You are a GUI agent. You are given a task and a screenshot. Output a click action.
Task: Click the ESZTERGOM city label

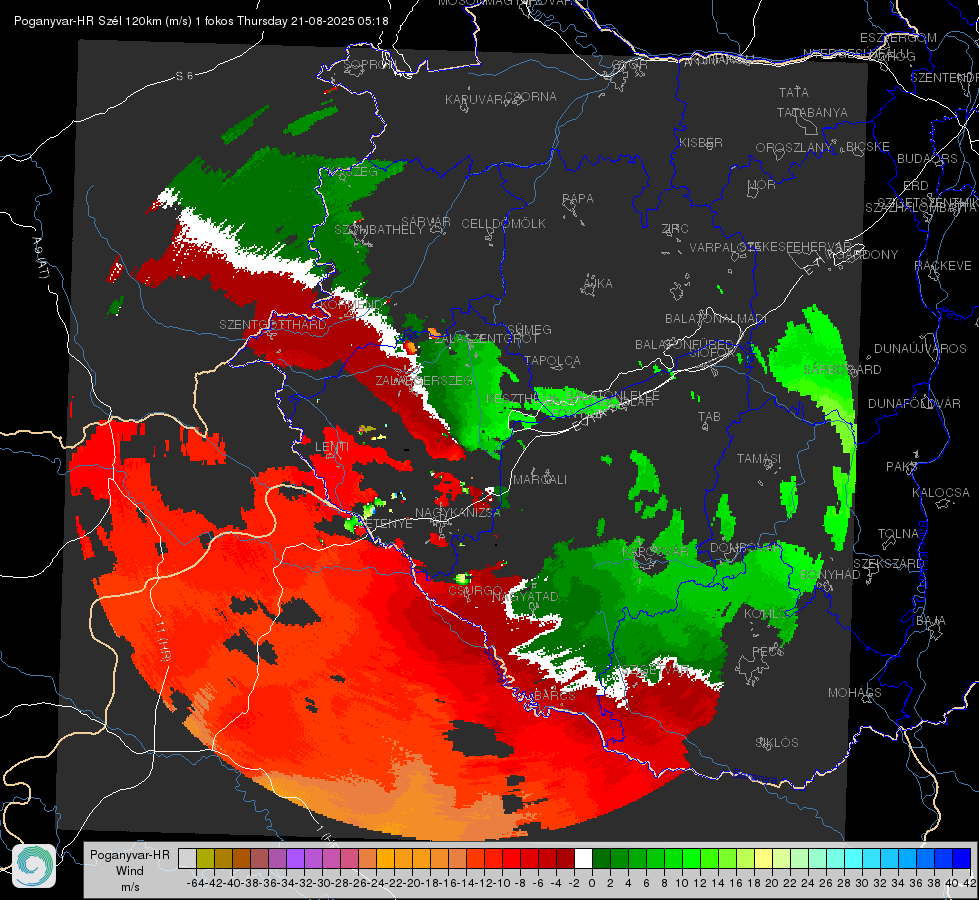point(898,38)
